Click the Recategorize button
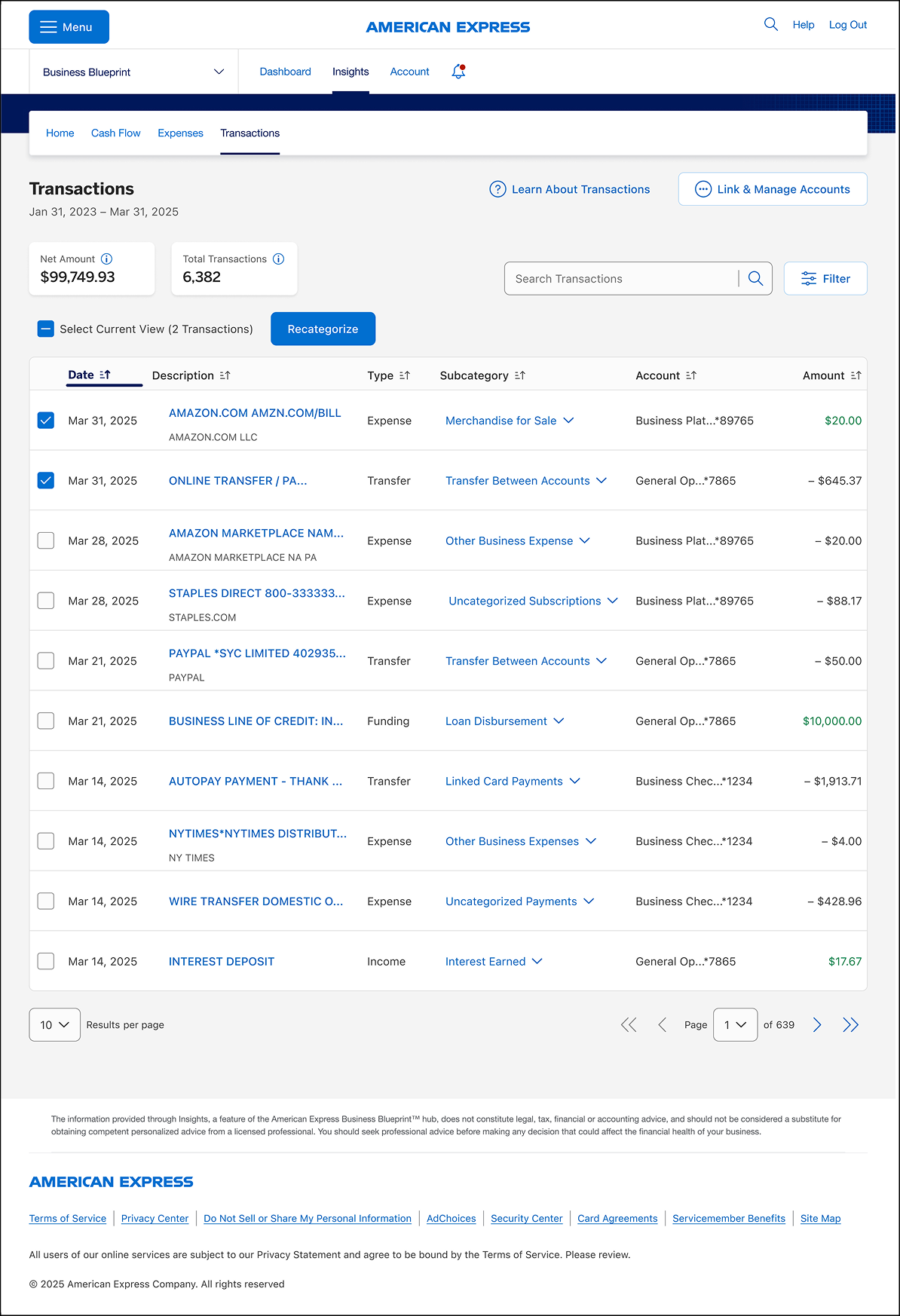Screen dimensions: 900x1316 (x=323, y=329)
